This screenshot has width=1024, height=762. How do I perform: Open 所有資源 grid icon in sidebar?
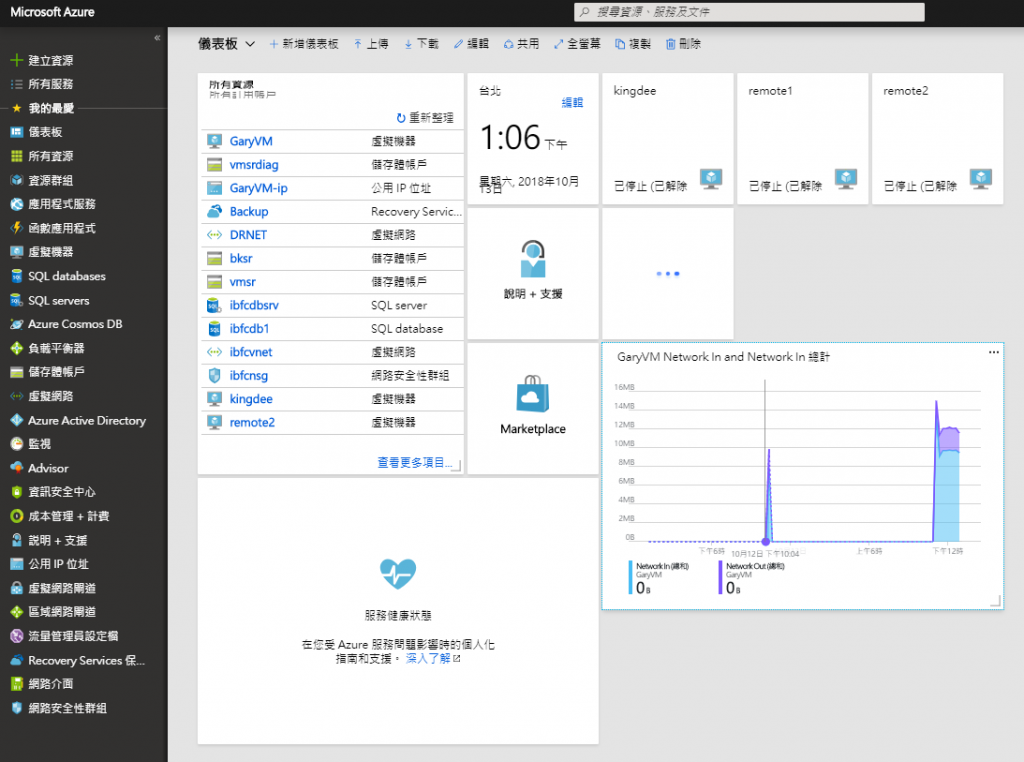(17, 156)
